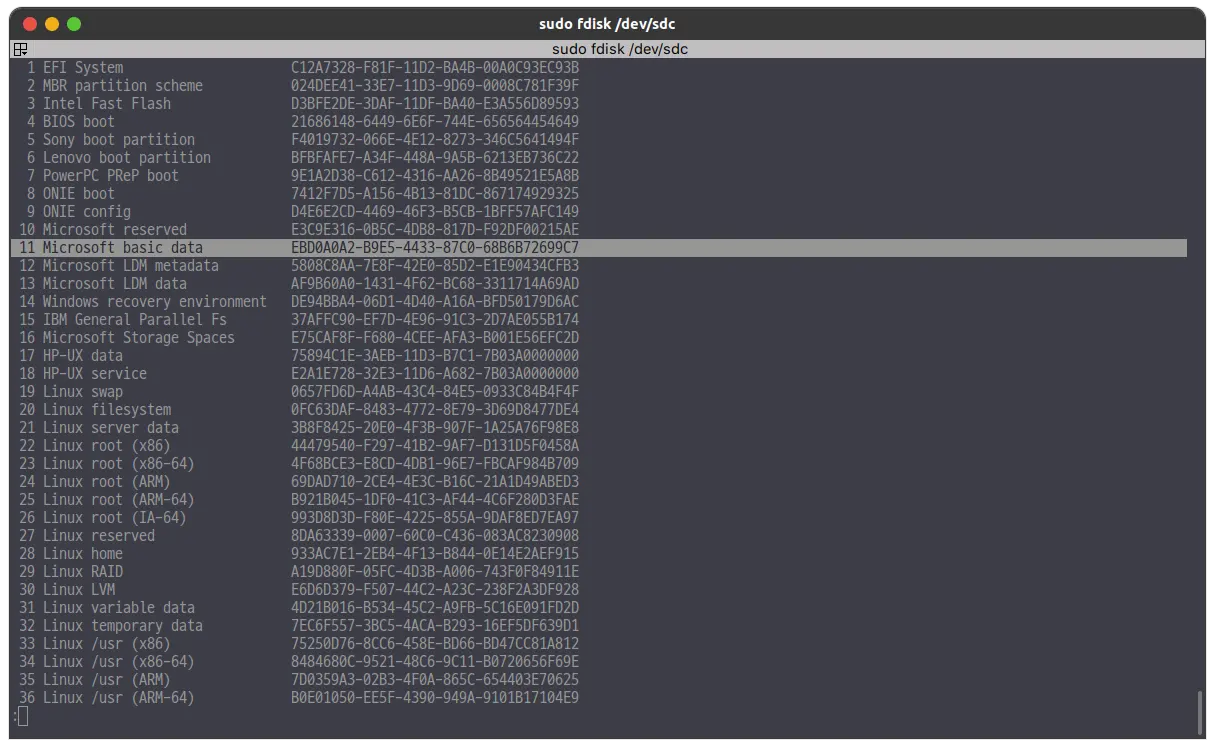Click 'PowerPC PReP boot' entry
1215x748 pixels.
111,176
